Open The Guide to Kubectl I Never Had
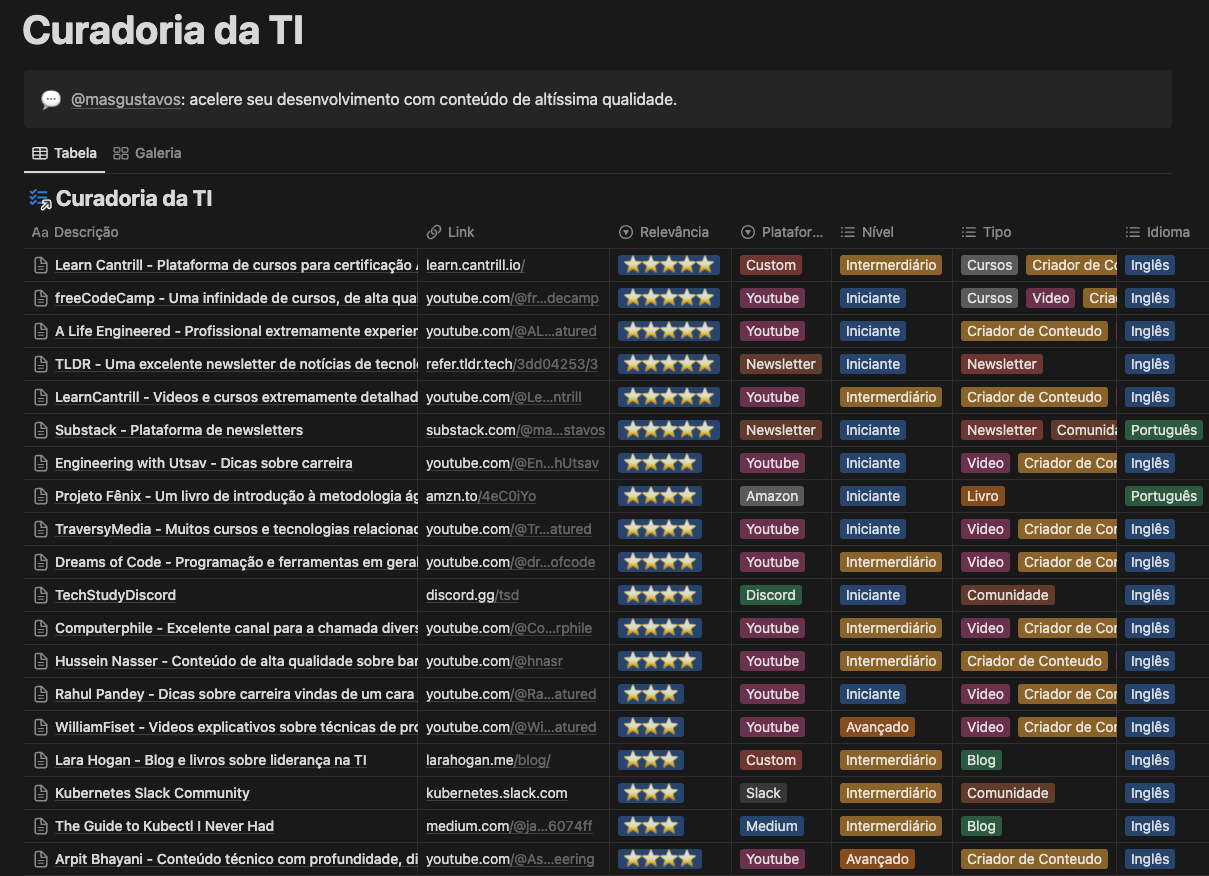Image resolution: width=1209 pixels, height=876 pixels. click(x=164, y=826)
